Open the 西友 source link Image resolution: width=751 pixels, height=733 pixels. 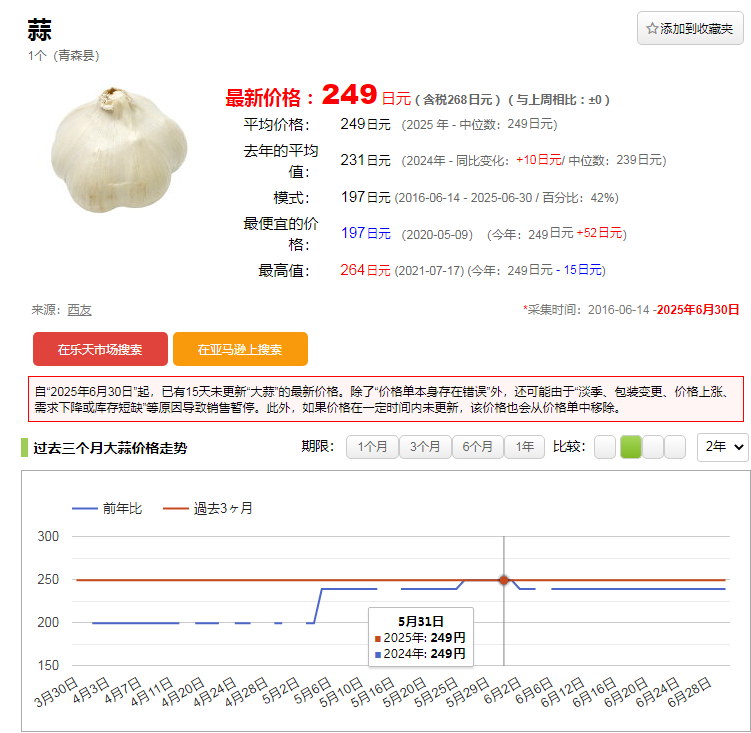click(x=79, y=310)
